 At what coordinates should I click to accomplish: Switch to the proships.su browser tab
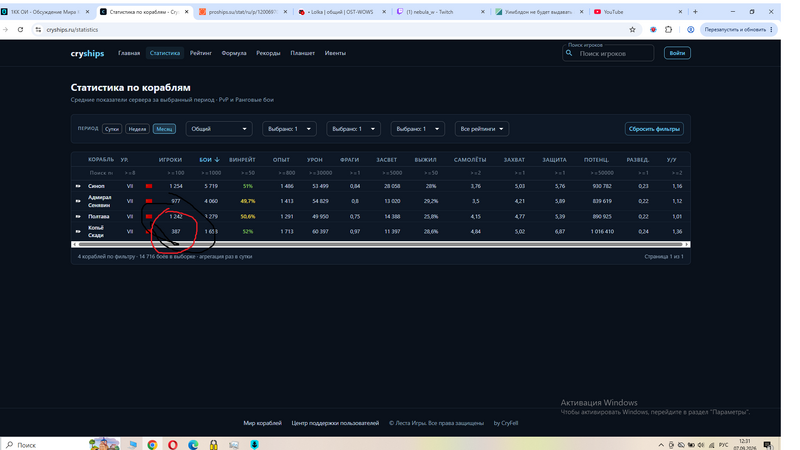(243, 12)
